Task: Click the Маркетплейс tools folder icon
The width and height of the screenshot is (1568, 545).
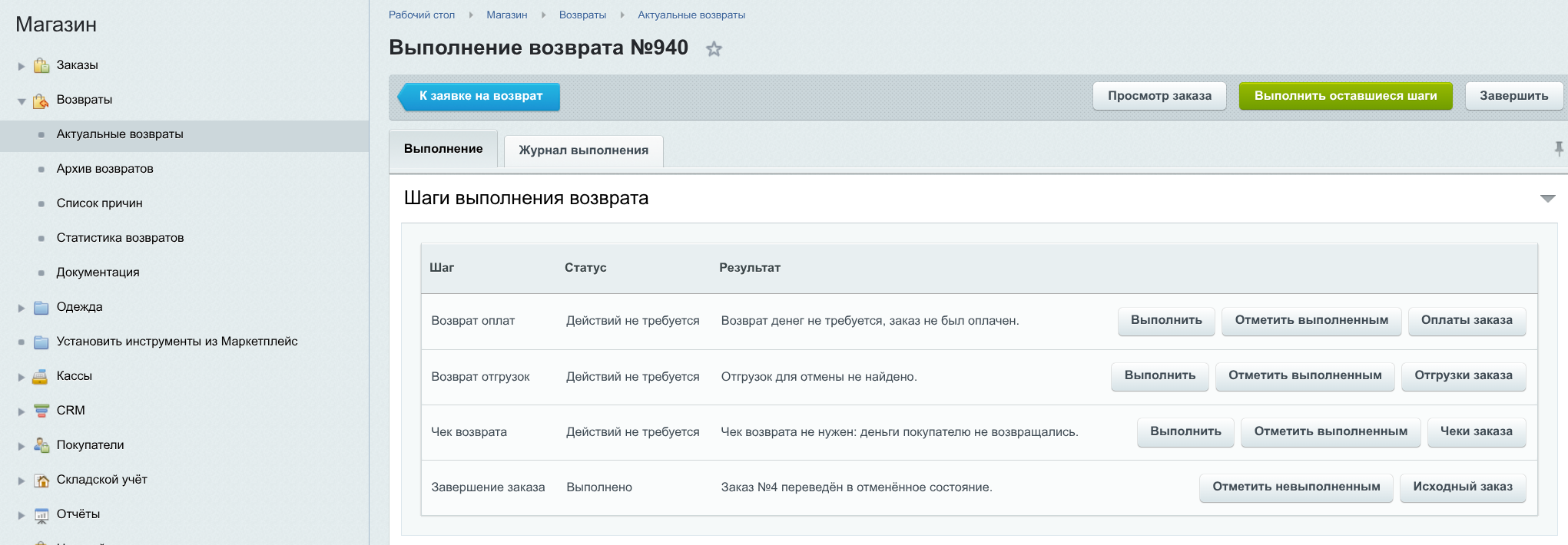Action: coord(41,342)
